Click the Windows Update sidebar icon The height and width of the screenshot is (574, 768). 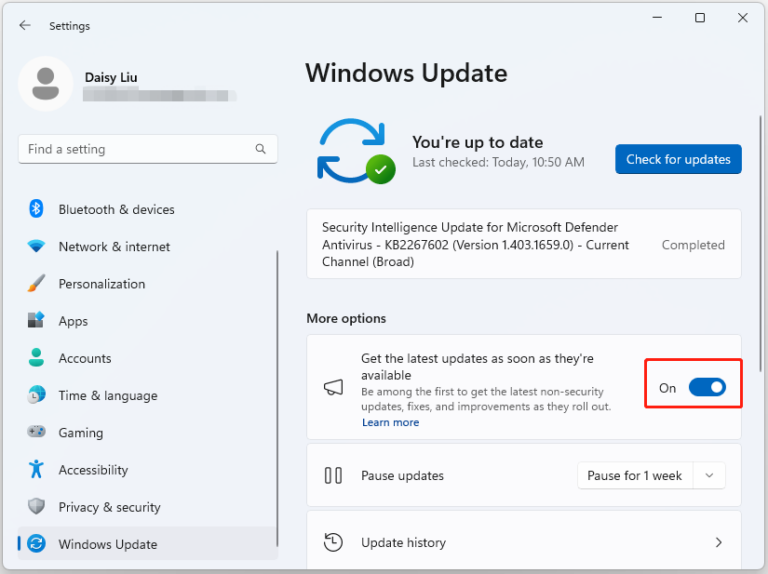[36, 544]
